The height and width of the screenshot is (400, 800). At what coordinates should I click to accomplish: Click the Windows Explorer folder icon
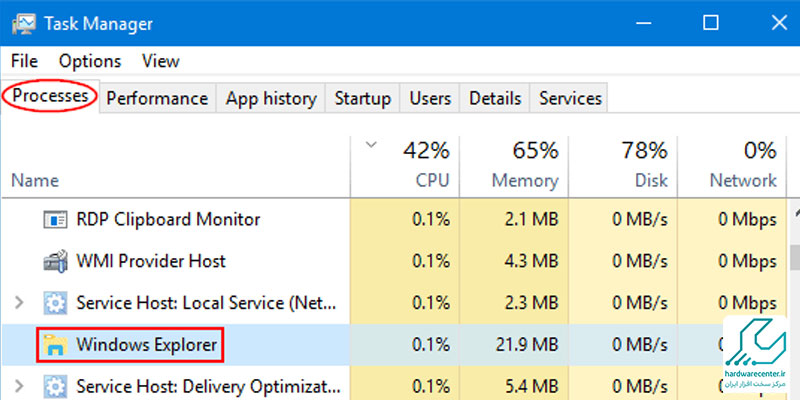pyautogui.click(x=55, y=345)
